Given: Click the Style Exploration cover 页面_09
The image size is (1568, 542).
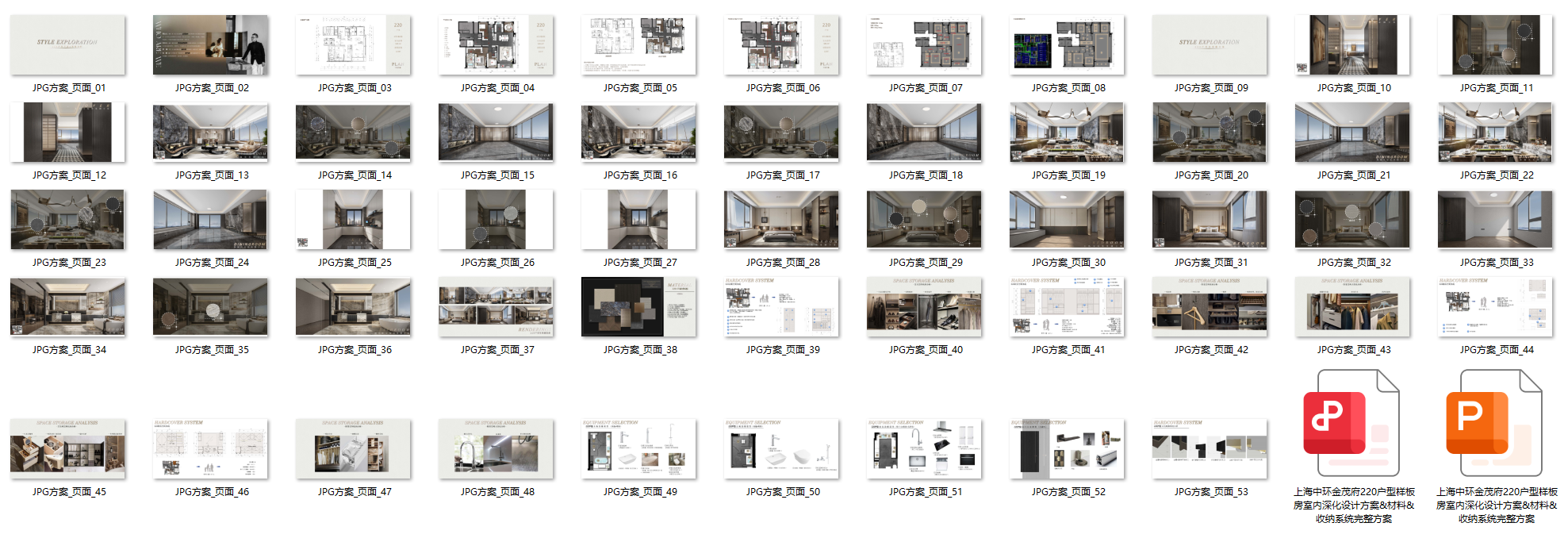Looking at the screenshot, I should pos(1210,44).
